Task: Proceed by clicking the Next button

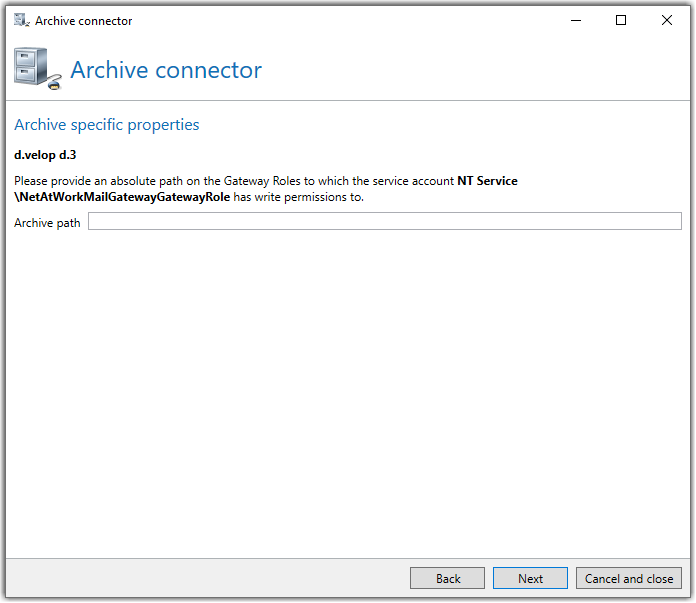Action: [x=530, y=578]
